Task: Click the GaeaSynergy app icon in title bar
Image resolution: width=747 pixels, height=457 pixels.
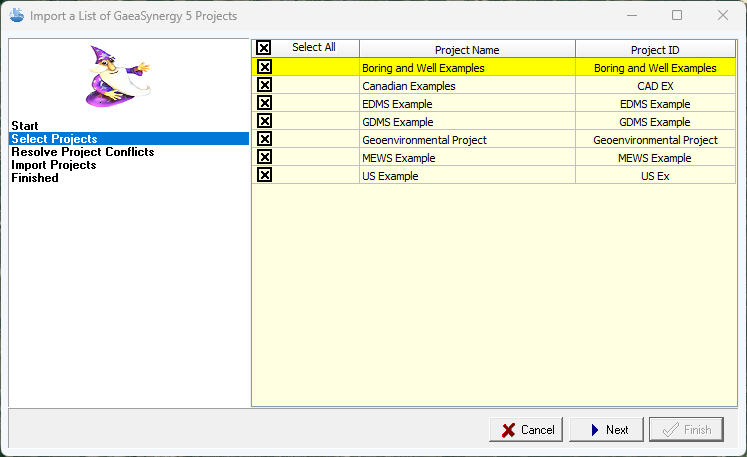Action: pos(17,15)
